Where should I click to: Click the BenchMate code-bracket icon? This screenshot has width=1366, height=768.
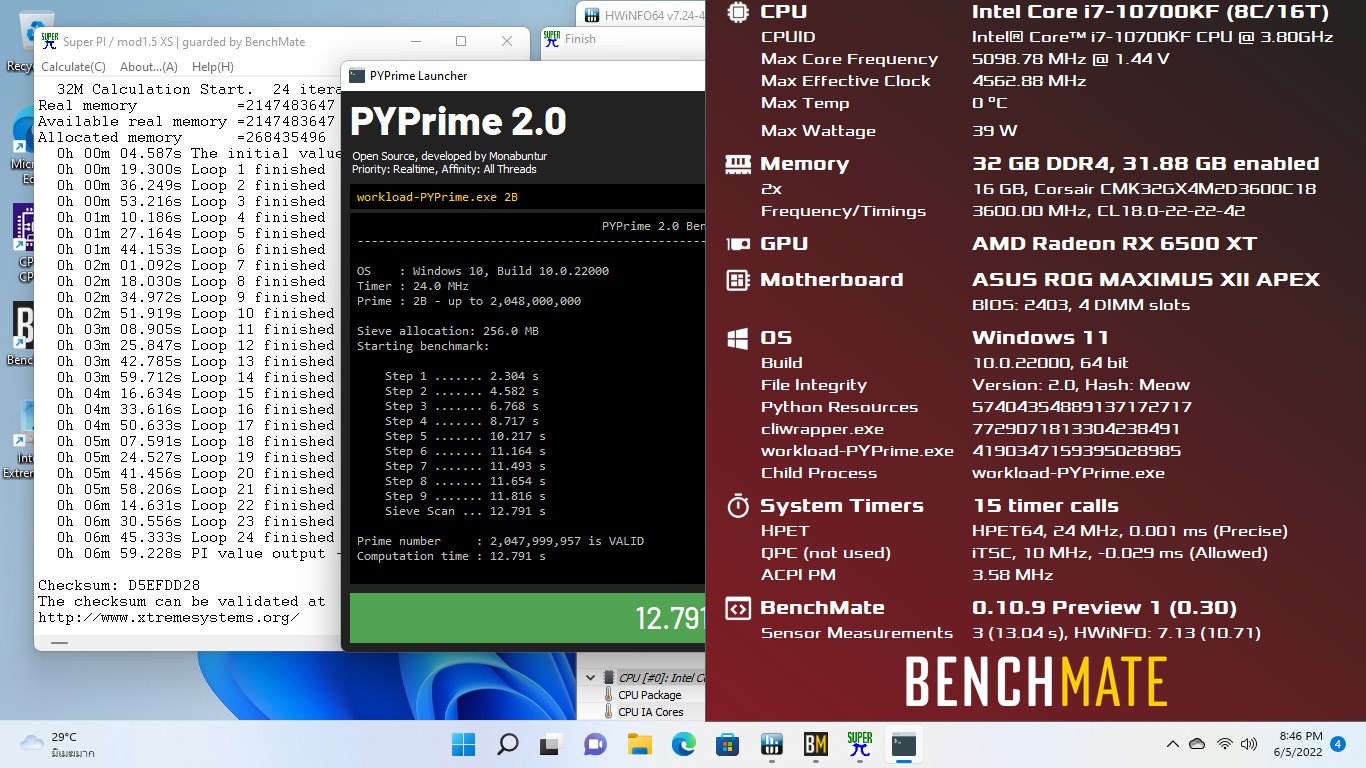pyautogui.click(x=738, y=607)
